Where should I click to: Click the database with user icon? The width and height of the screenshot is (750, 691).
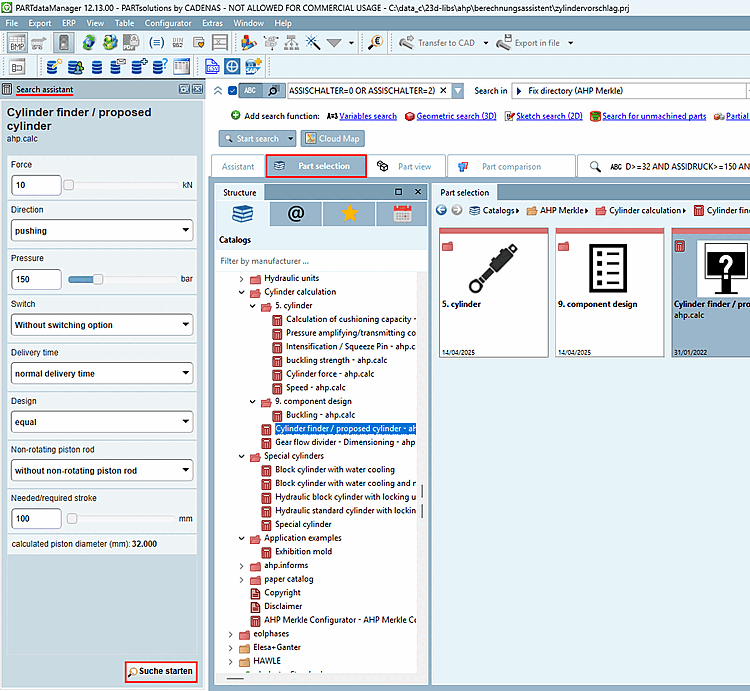(76, 66)
